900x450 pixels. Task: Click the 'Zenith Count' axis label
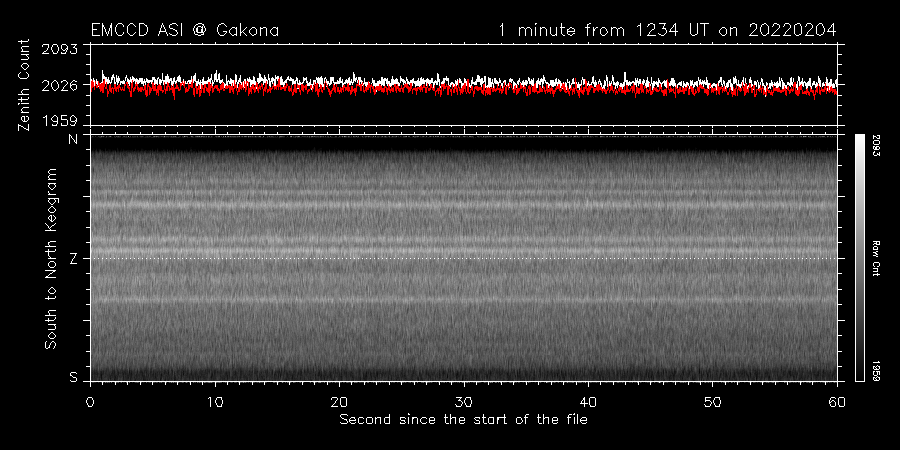coord(24,85)
